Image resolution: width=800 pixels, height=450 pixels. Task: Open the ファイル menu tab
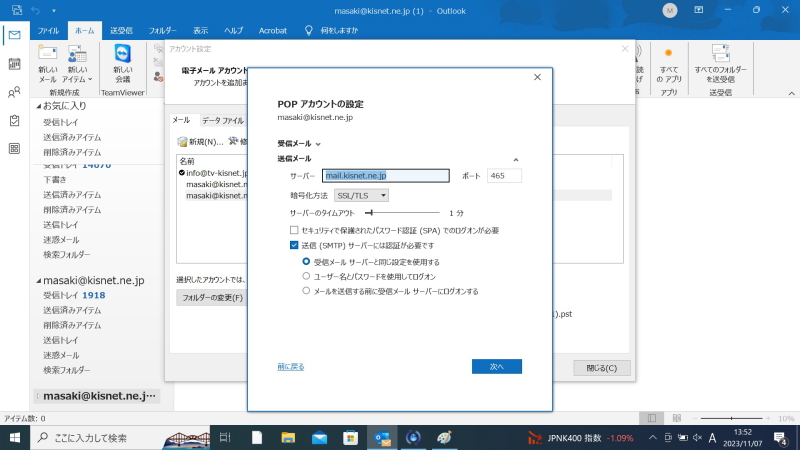coord(48,31)
